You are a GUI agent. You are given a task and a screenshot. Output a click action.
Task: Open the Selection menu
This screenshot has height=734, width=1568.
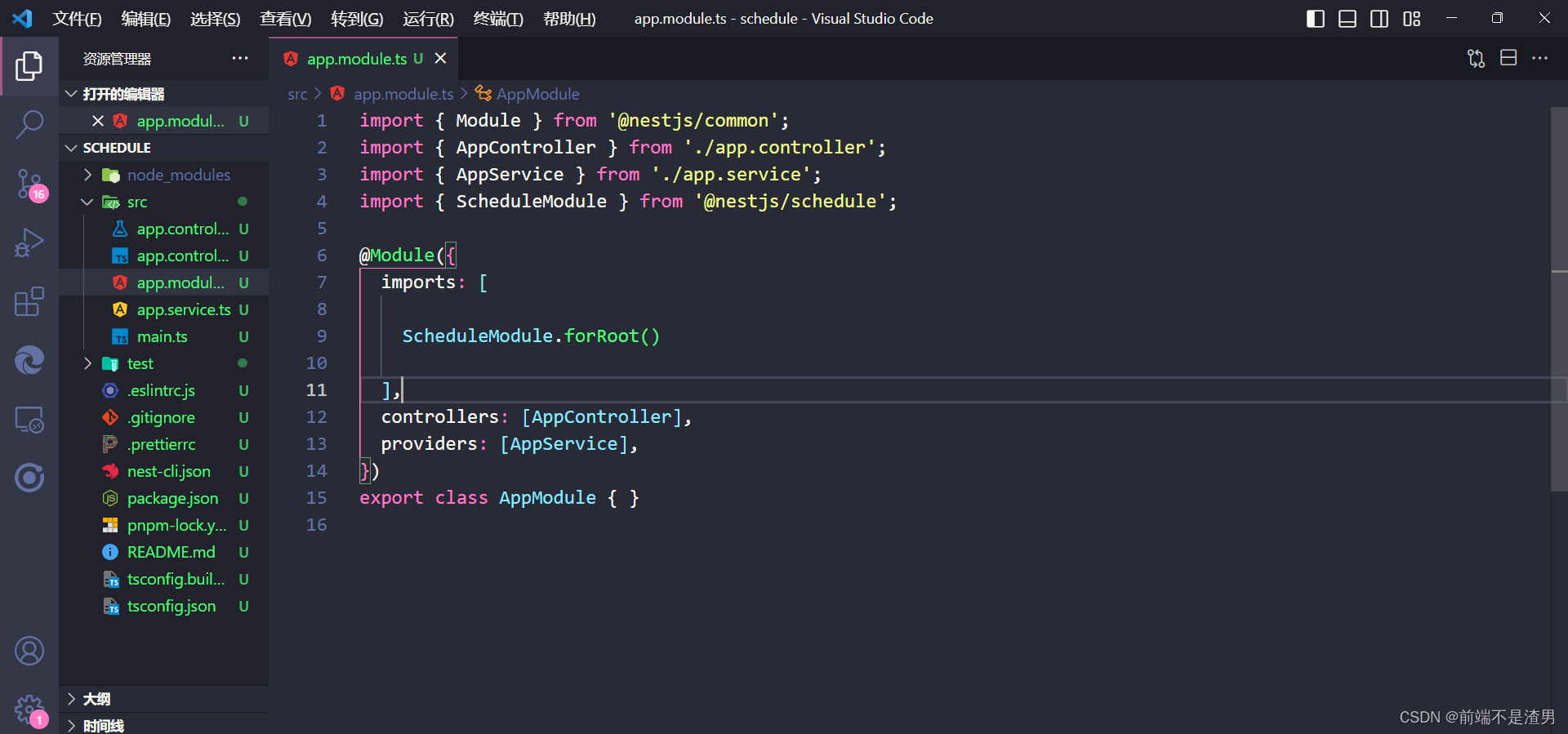216,19
